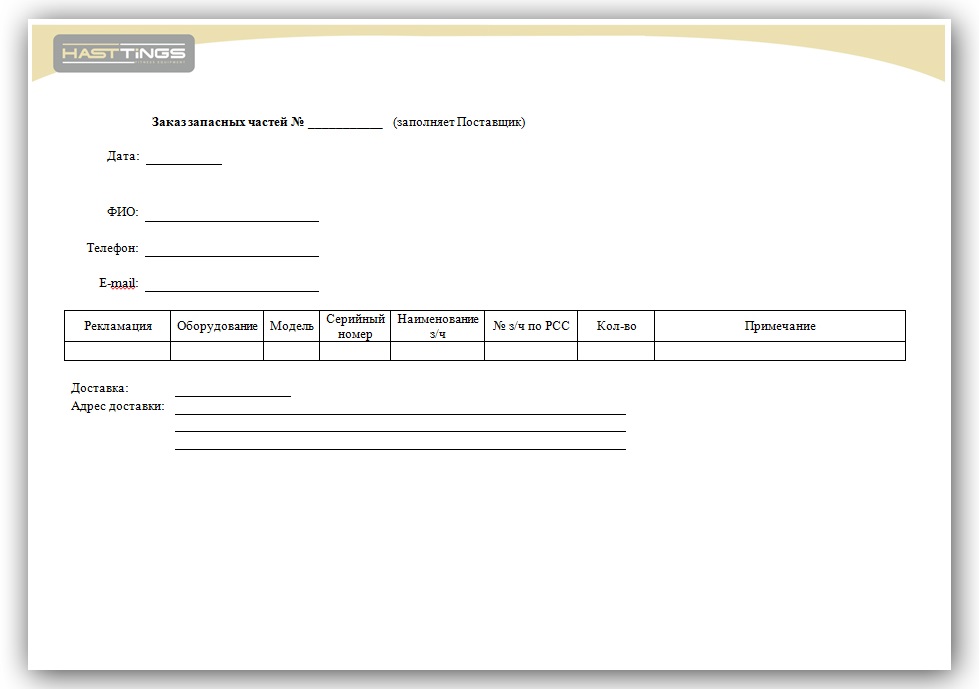Click the order number blank after №
The image size is (979, 689).
[345, 123]
